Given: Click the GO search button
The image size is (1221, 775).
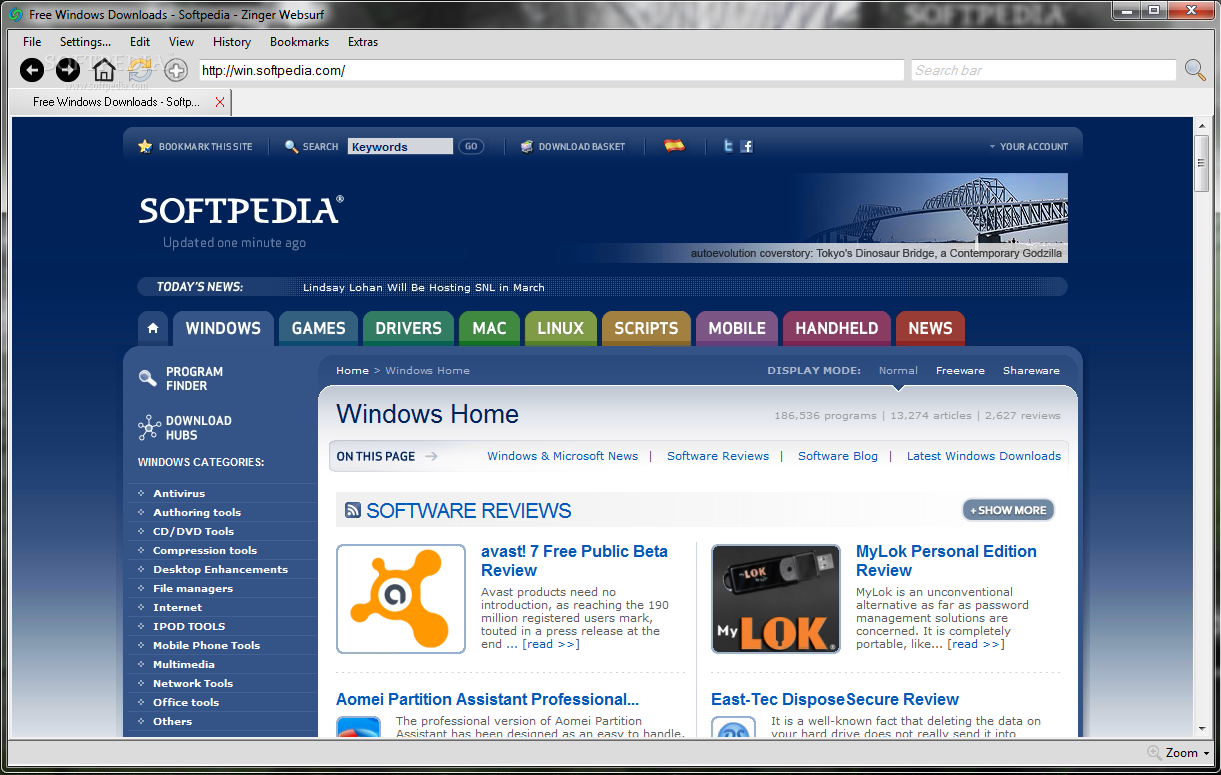Looking at the screenshot, I should coord(471,146).
